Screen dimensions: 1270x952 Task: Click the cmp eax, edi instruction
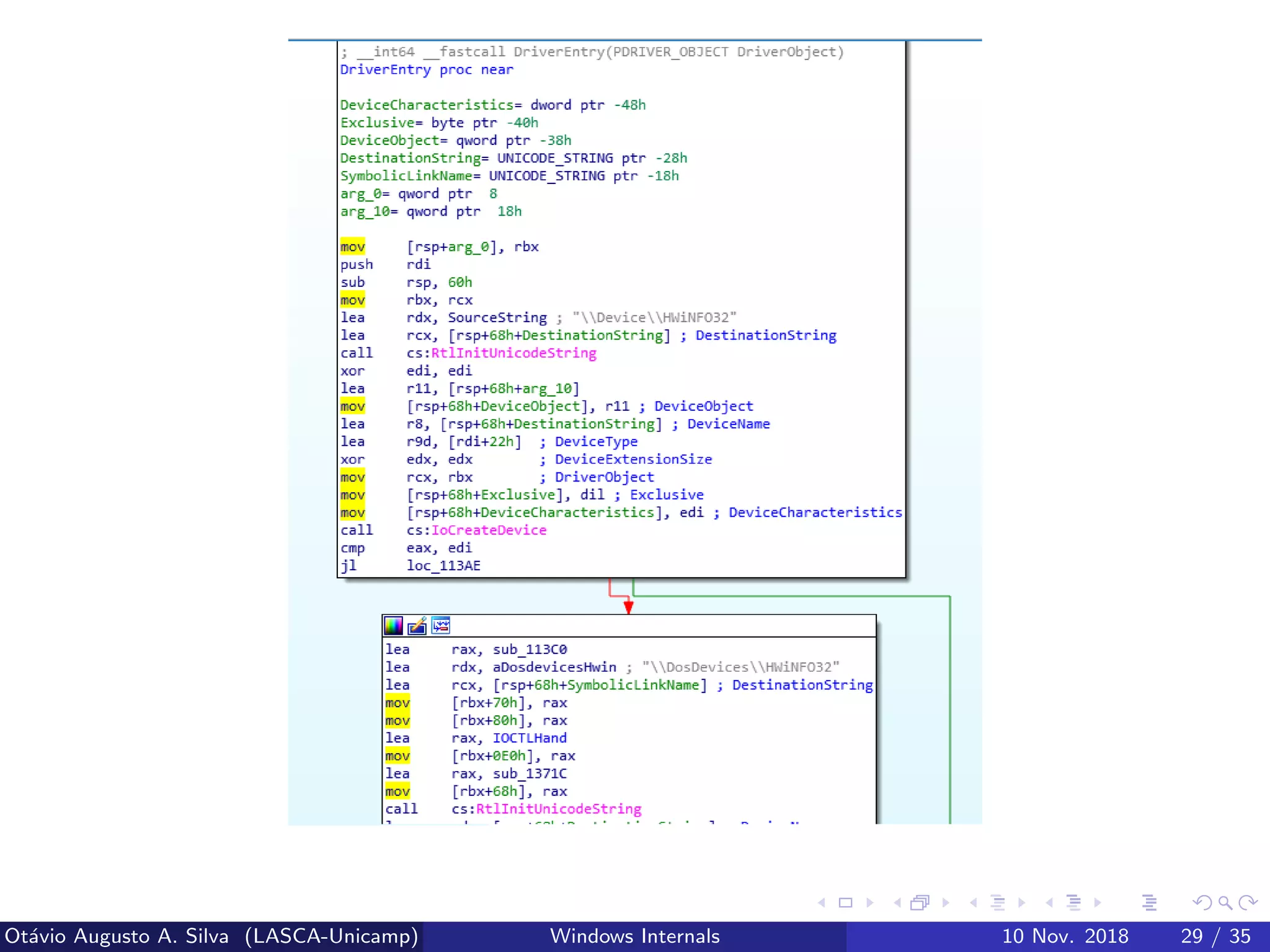406,548
